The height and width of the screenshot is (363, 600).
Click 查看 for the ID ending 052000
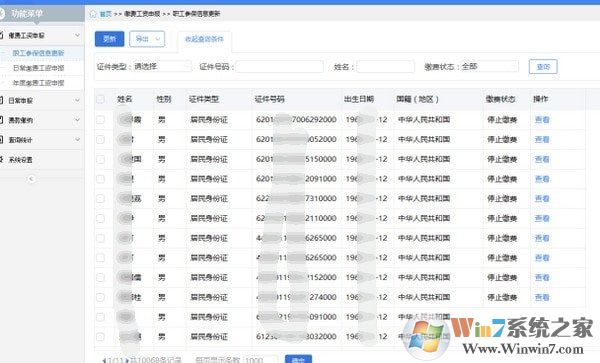[x=542, y=140]
